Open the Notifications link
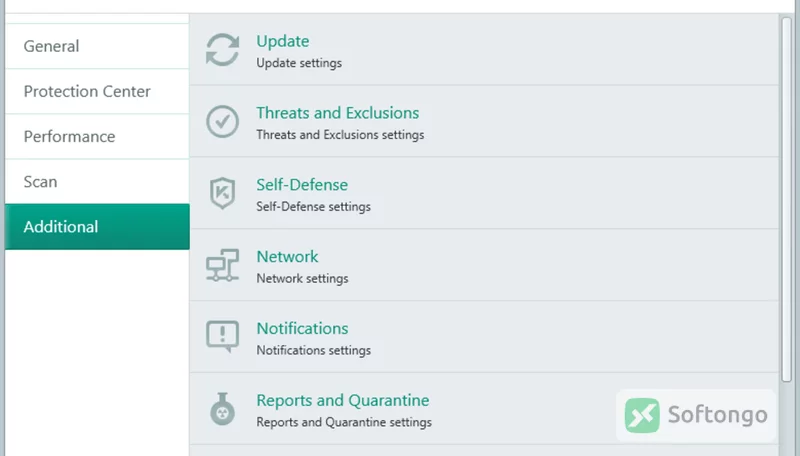 (303, 328)
